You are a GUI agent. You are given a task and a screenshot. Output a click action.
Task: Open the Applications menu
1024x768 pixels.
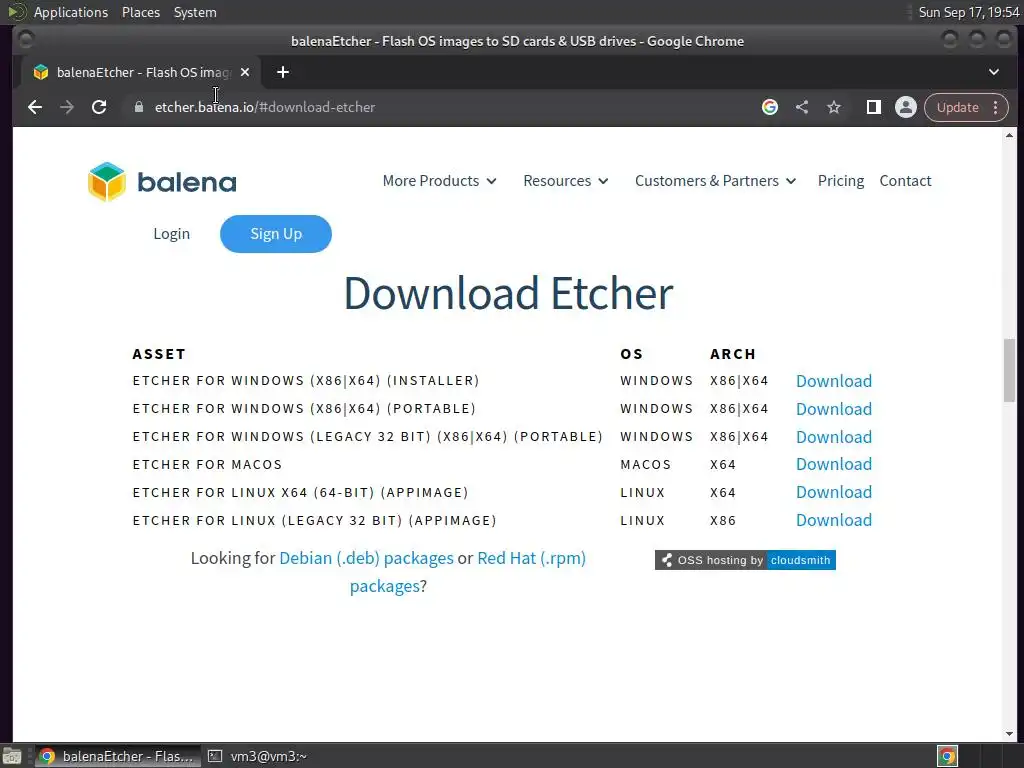pyautogui.click(x=71, y=12)
